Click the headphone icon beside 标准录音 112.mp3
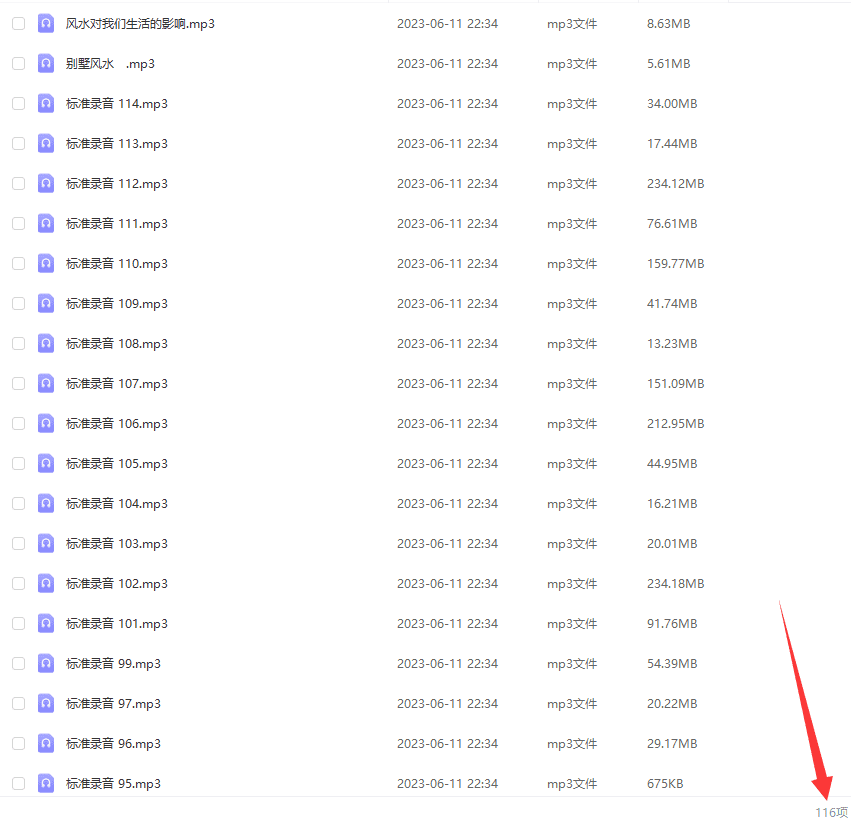This screenshot has height=823, width=851. coord(46,184)
